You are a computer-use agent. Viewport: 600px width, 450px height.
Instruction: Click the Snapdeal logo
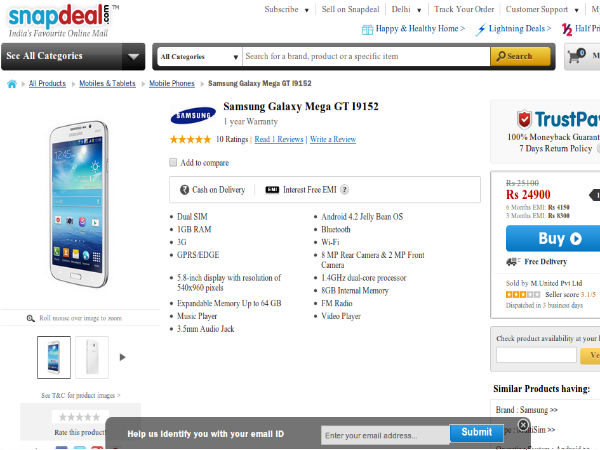tap(58, 16)
